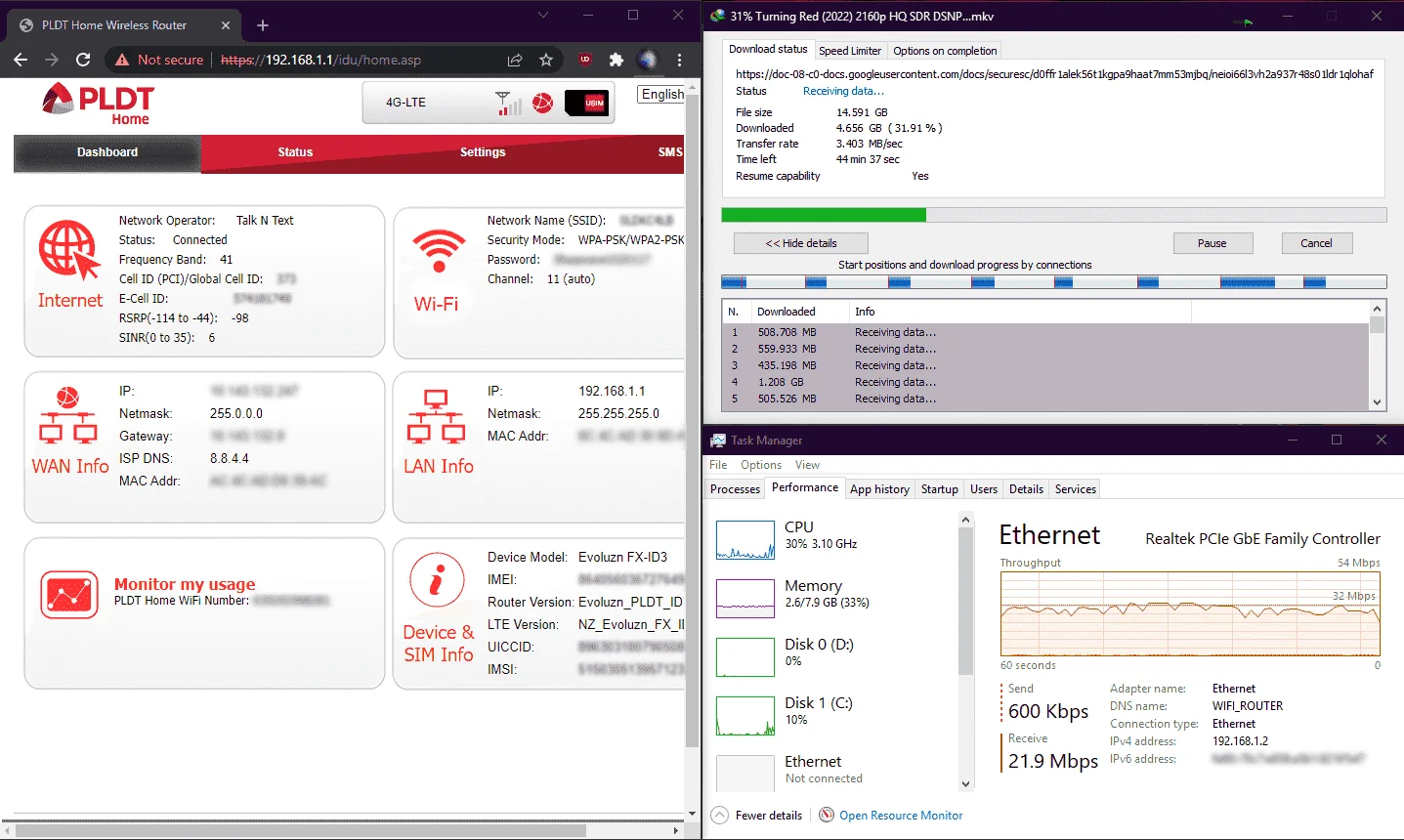This screenshot has height=840, width=1404.
Task: Click the green download progress bar
Action: 1053,215
